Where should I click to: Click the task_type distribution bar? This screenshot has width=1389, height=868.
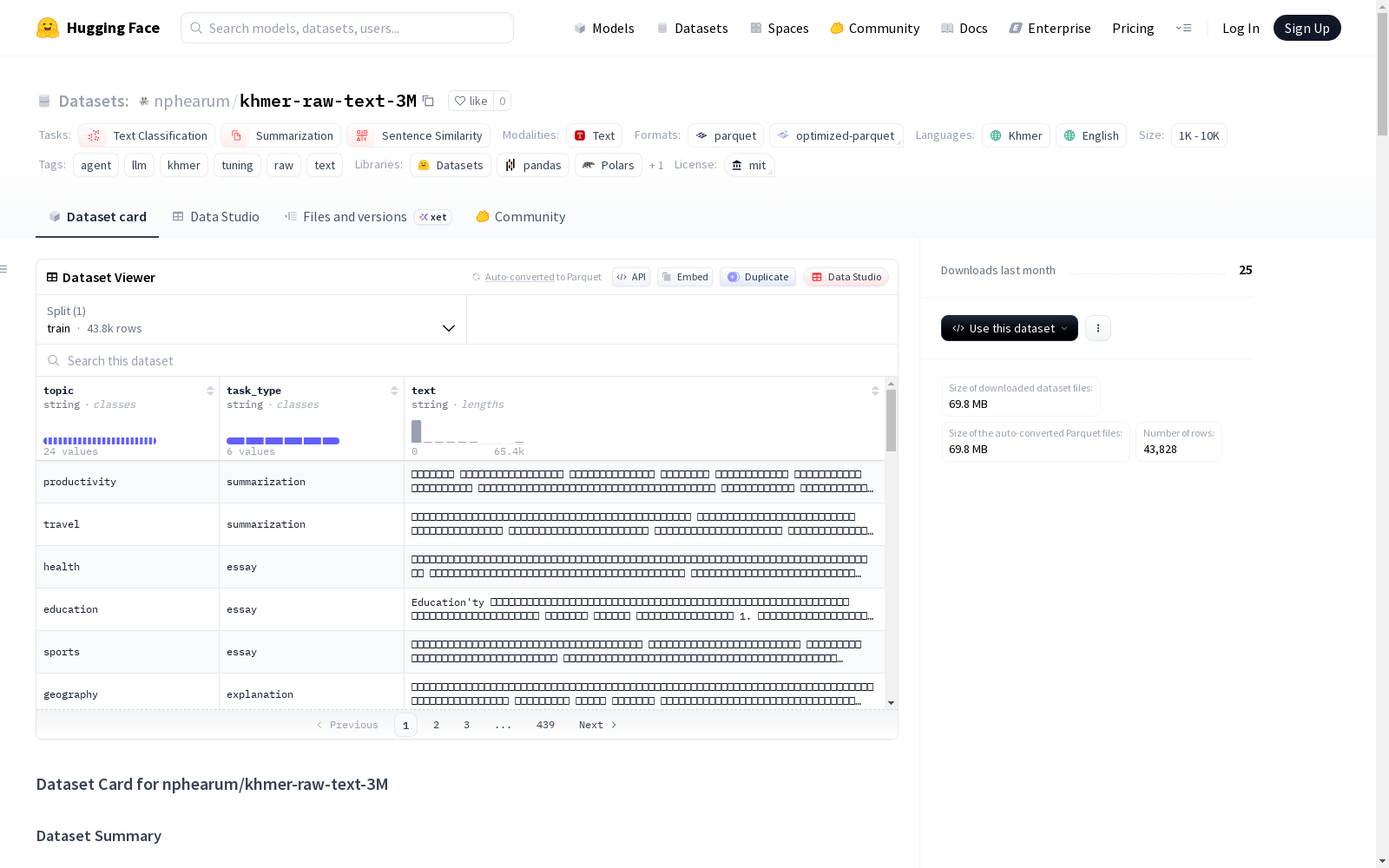pyautogui.click(x=283, y=441)
